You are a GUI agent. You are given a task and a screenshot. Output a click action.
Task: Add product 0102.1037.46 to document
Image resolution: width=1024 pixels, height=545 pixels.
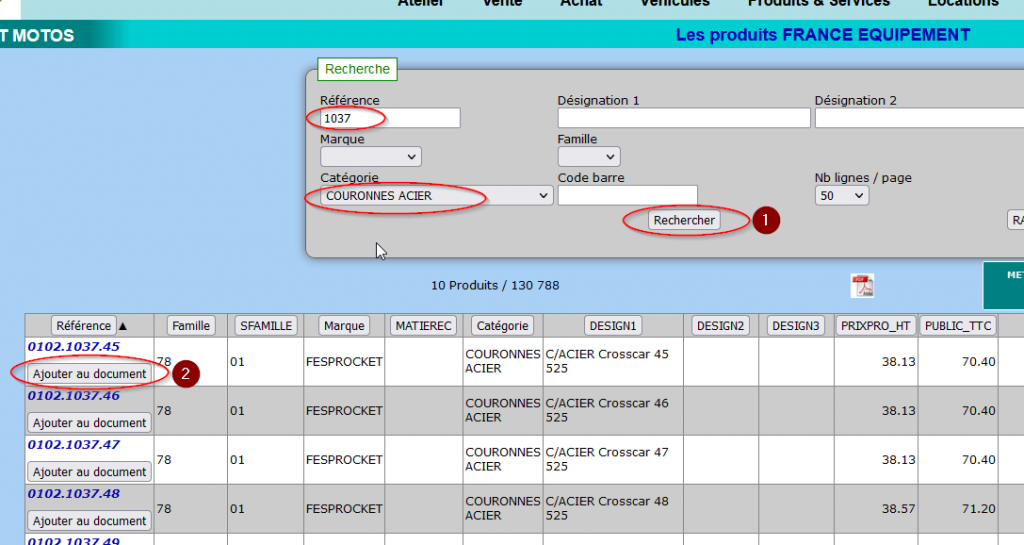[x=89, y=423]
